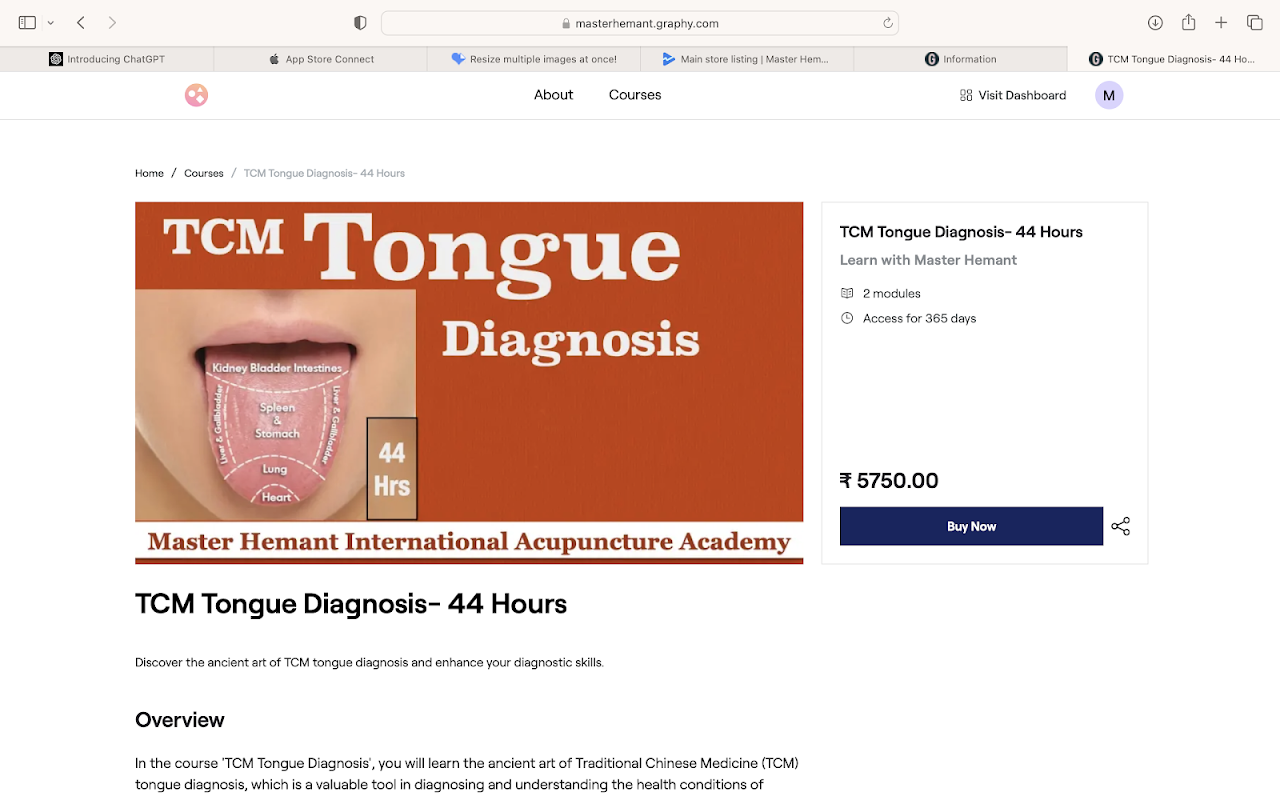Image resolution: width=1280 pixels, height=800 pixels.
Task: Show the tab overview icon
Action: click(x=1254, y=22)
